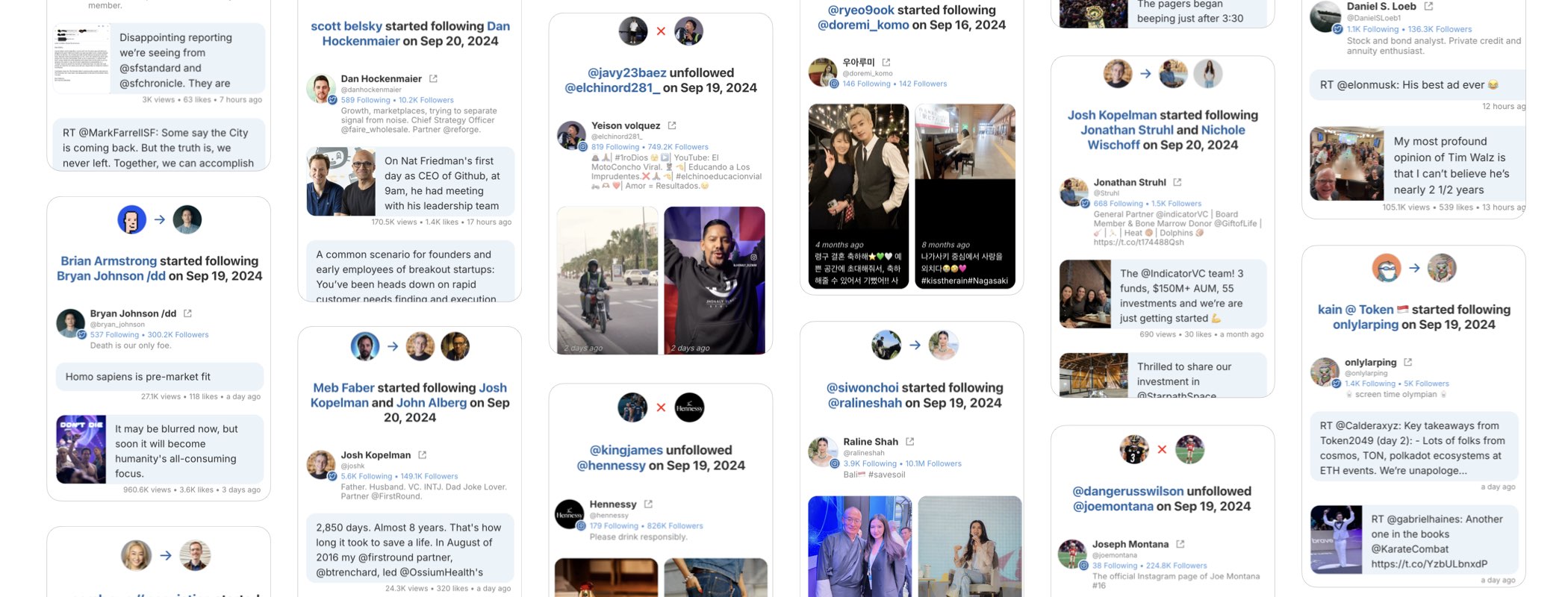Screen dimensions: 1568x597
Task: Click dangerusswilson avatar in unfollow card
Action: [x=1134, y=449]
